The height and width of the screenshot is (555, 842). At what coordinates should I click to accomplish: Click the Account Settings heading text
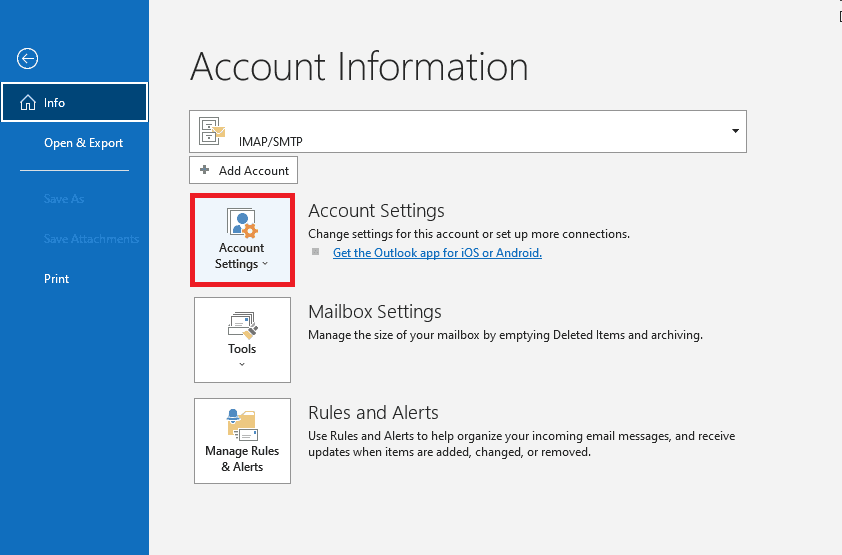click(376, 210)
